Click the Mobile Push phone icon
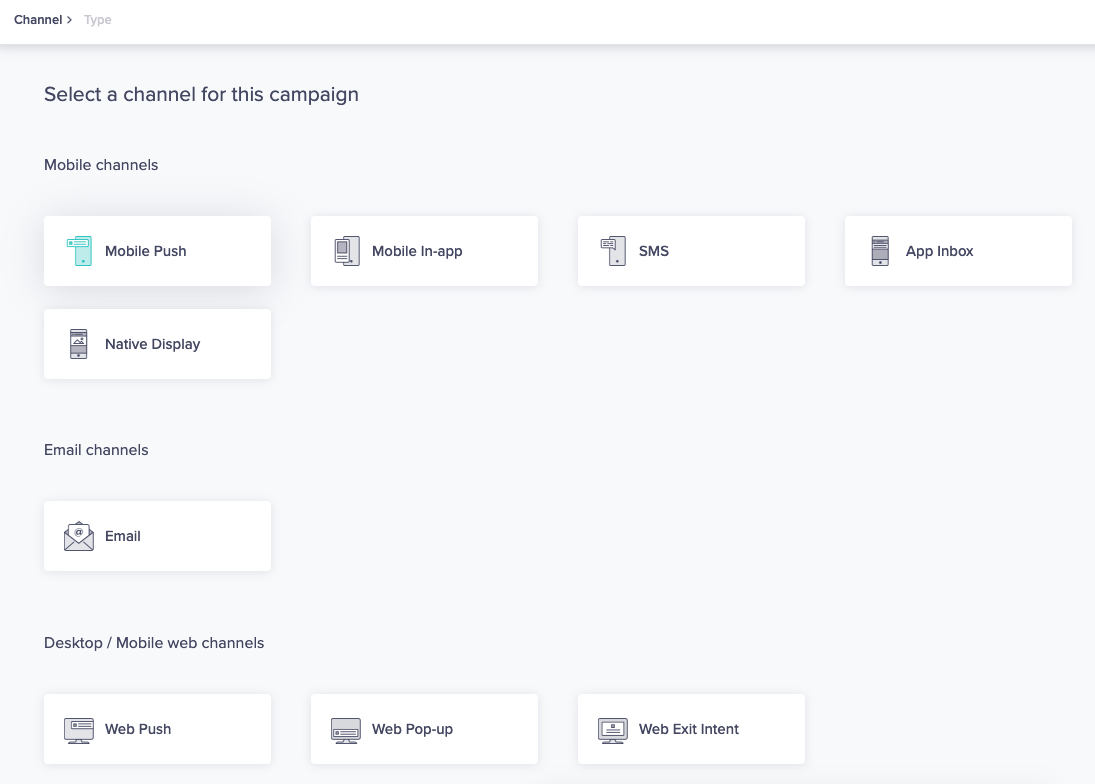Viewport: 1095px width, 784px height. [x=79, y=251]
